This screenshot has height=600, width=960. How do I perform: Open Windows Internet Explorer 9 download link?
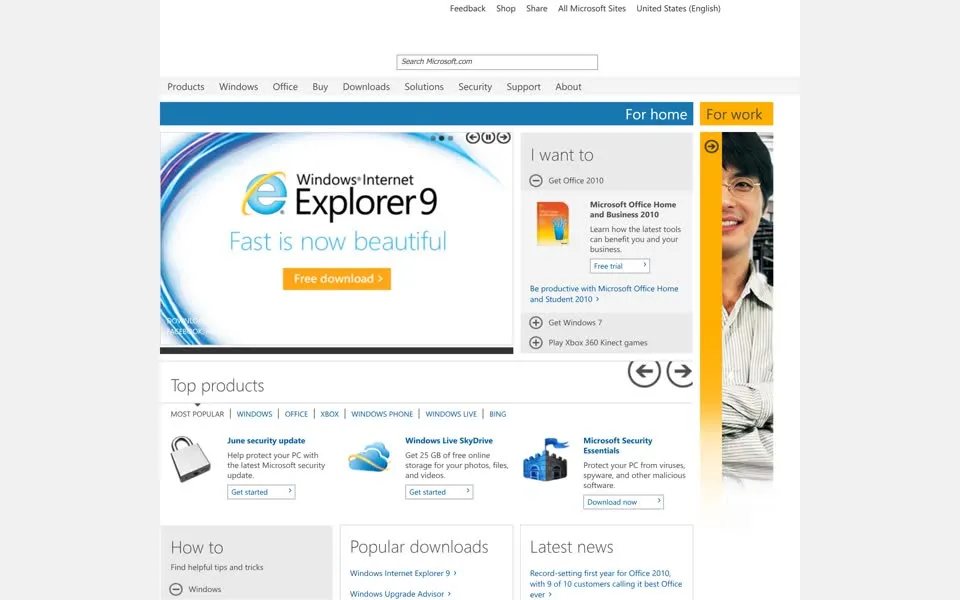click(x=403, y=574)
